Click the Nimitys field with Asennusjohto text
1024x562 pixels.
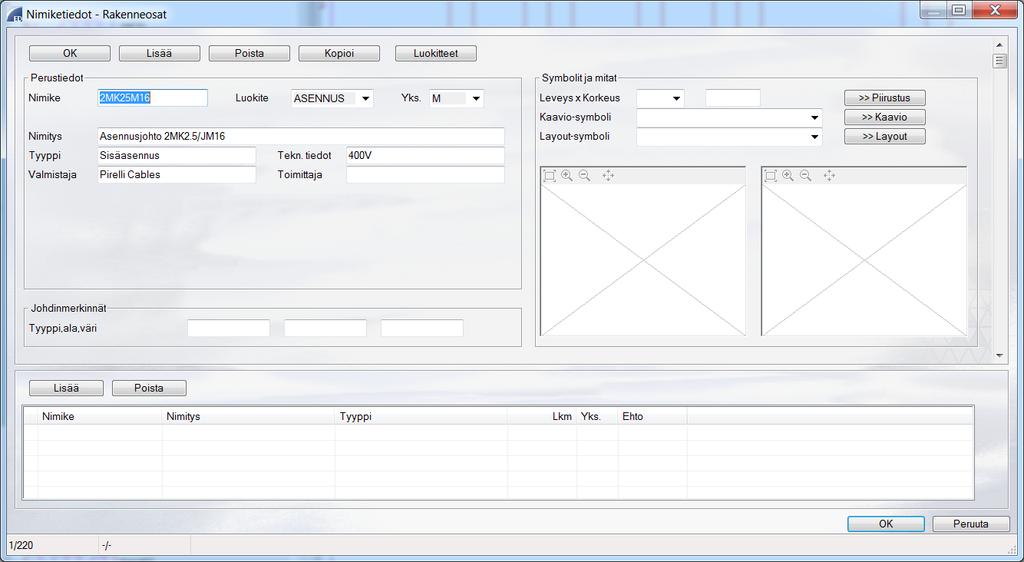301,136
